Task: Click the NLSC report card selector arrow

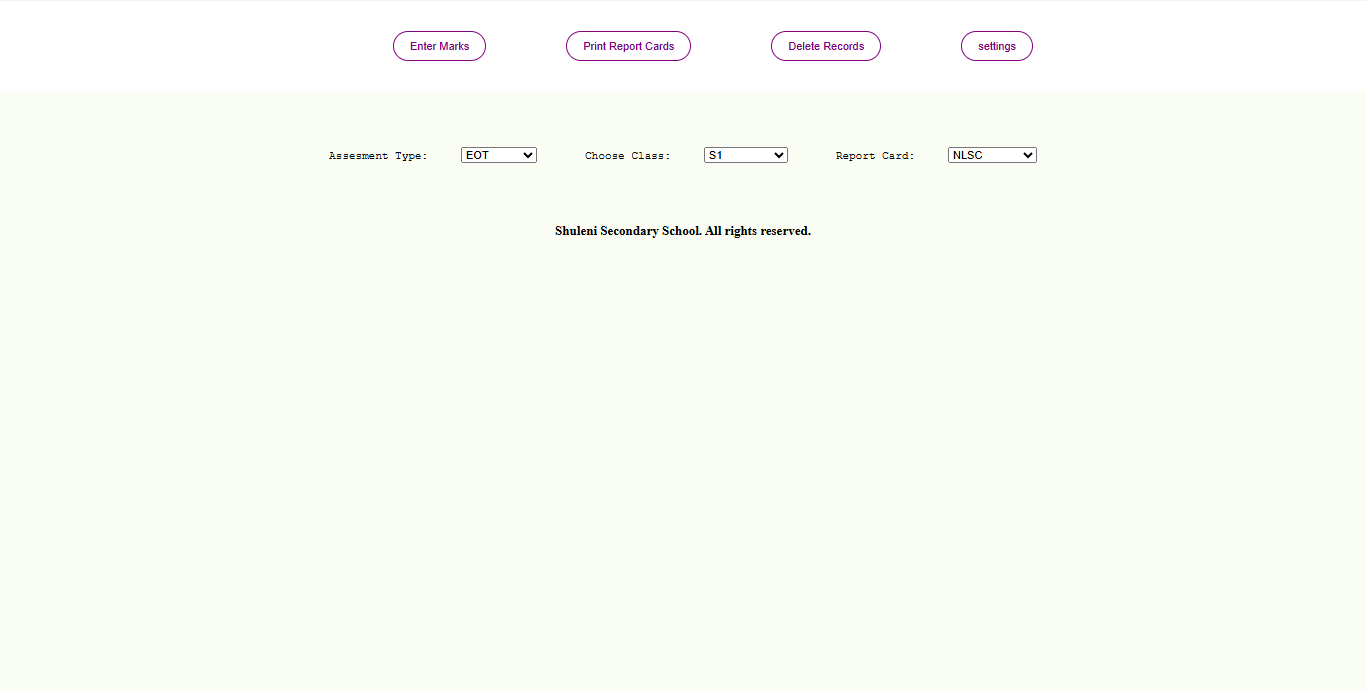Action: 1028,155
